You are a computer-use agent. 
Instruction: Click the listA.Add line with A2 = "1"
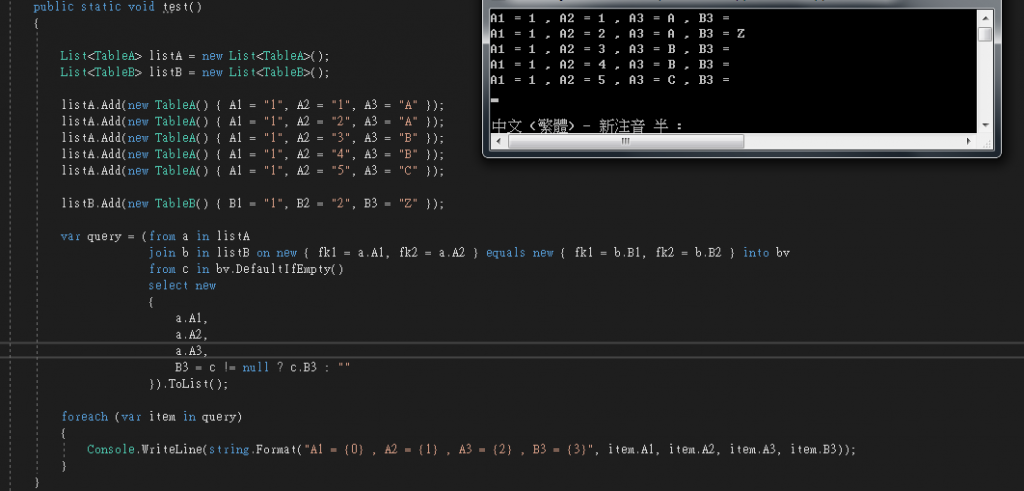point(253,105)
